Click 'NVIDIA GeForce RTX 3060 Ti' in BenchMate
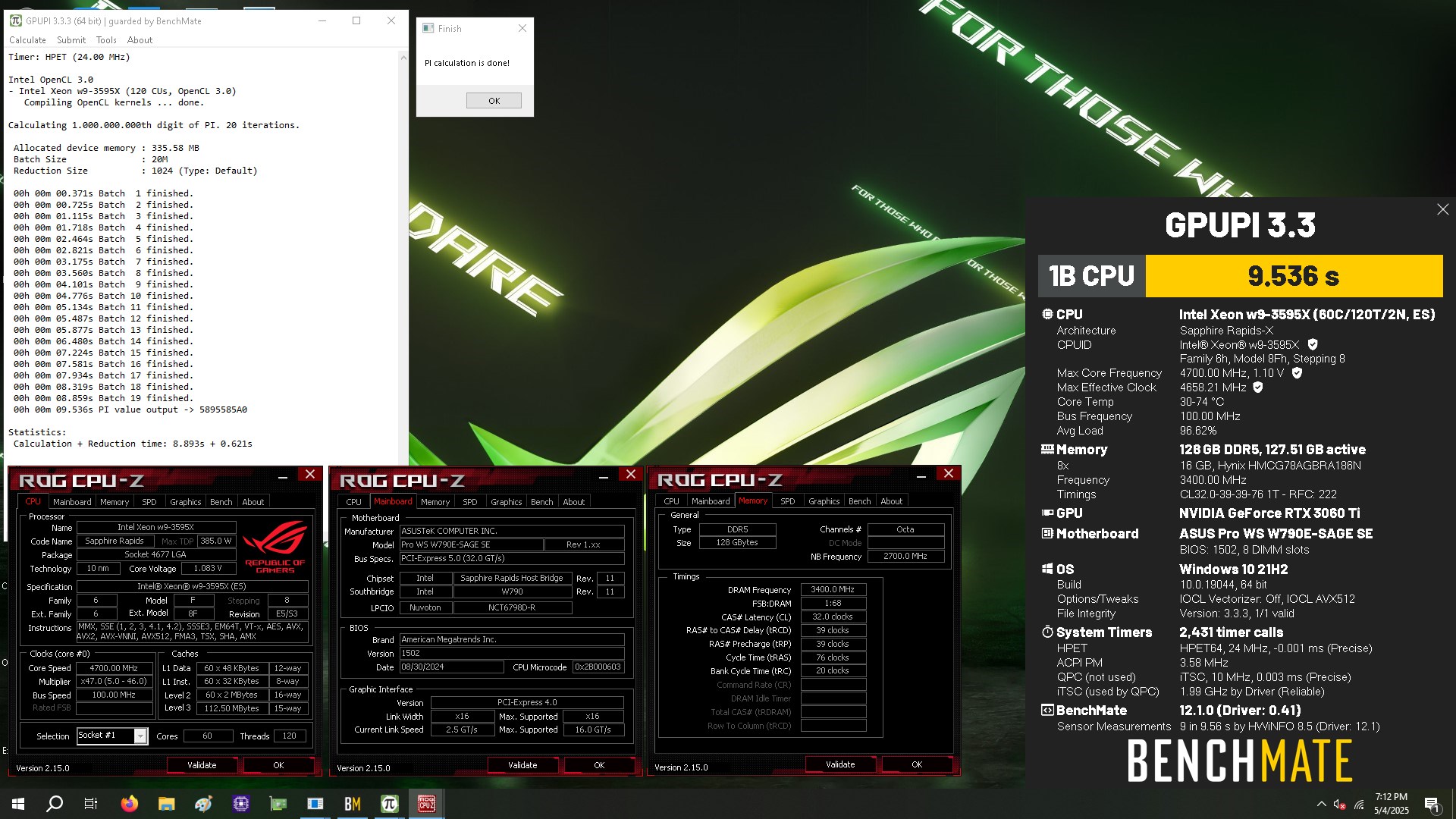The height and width of the screenshot is (819, 1456). (1269, 513)
